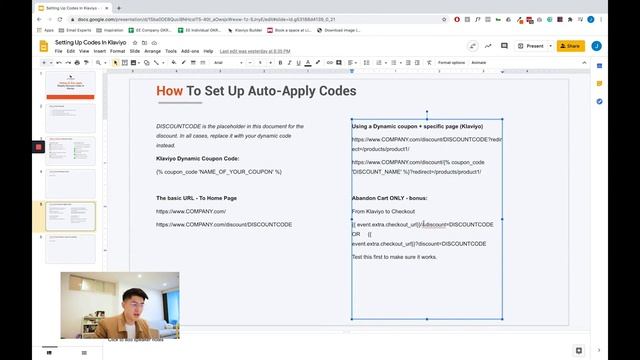
Task: Open the Insert image dropdown arrow
Action: [139, 63]
